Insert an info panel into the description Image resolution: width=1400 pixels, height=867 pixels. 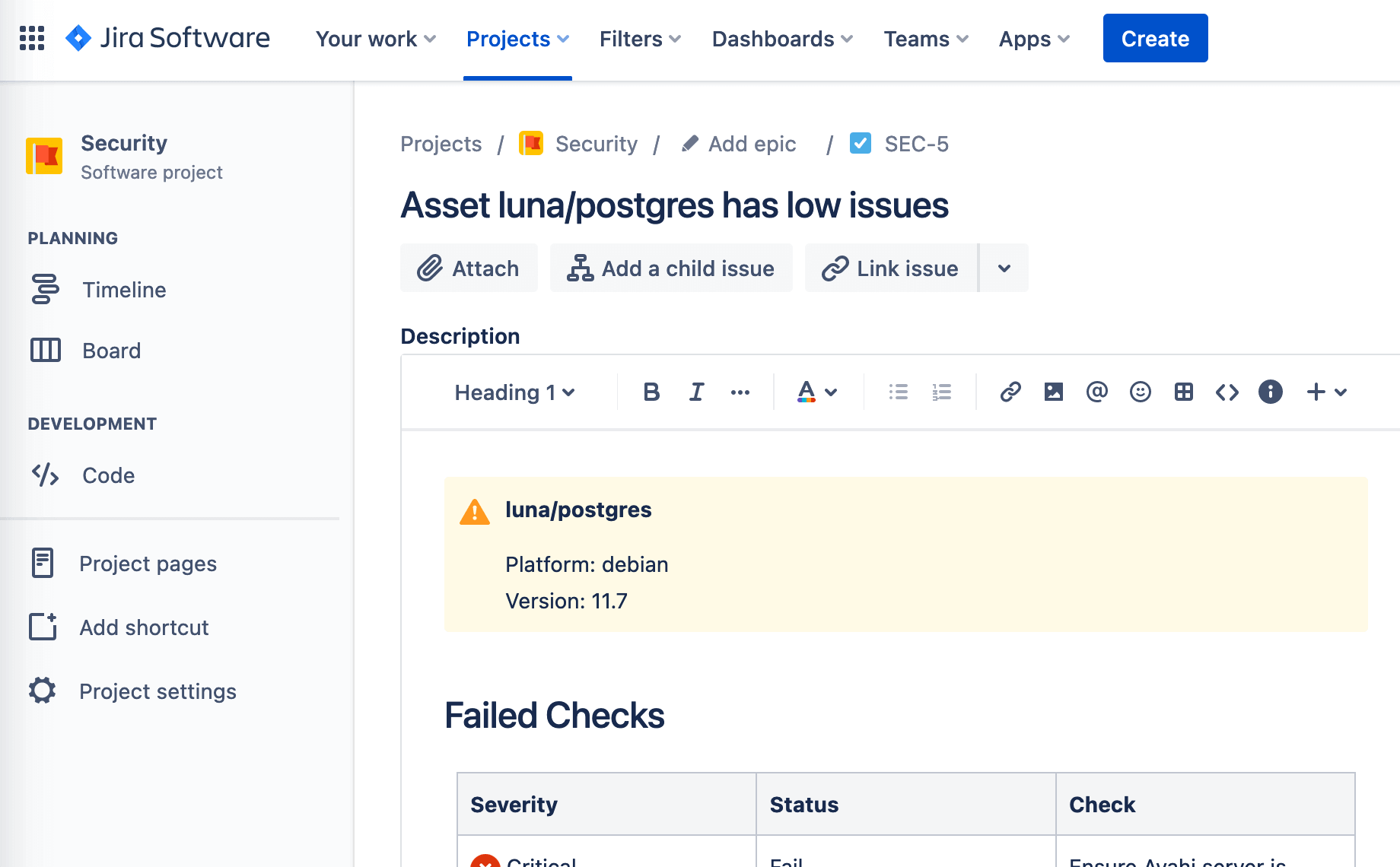[1270, 392]
